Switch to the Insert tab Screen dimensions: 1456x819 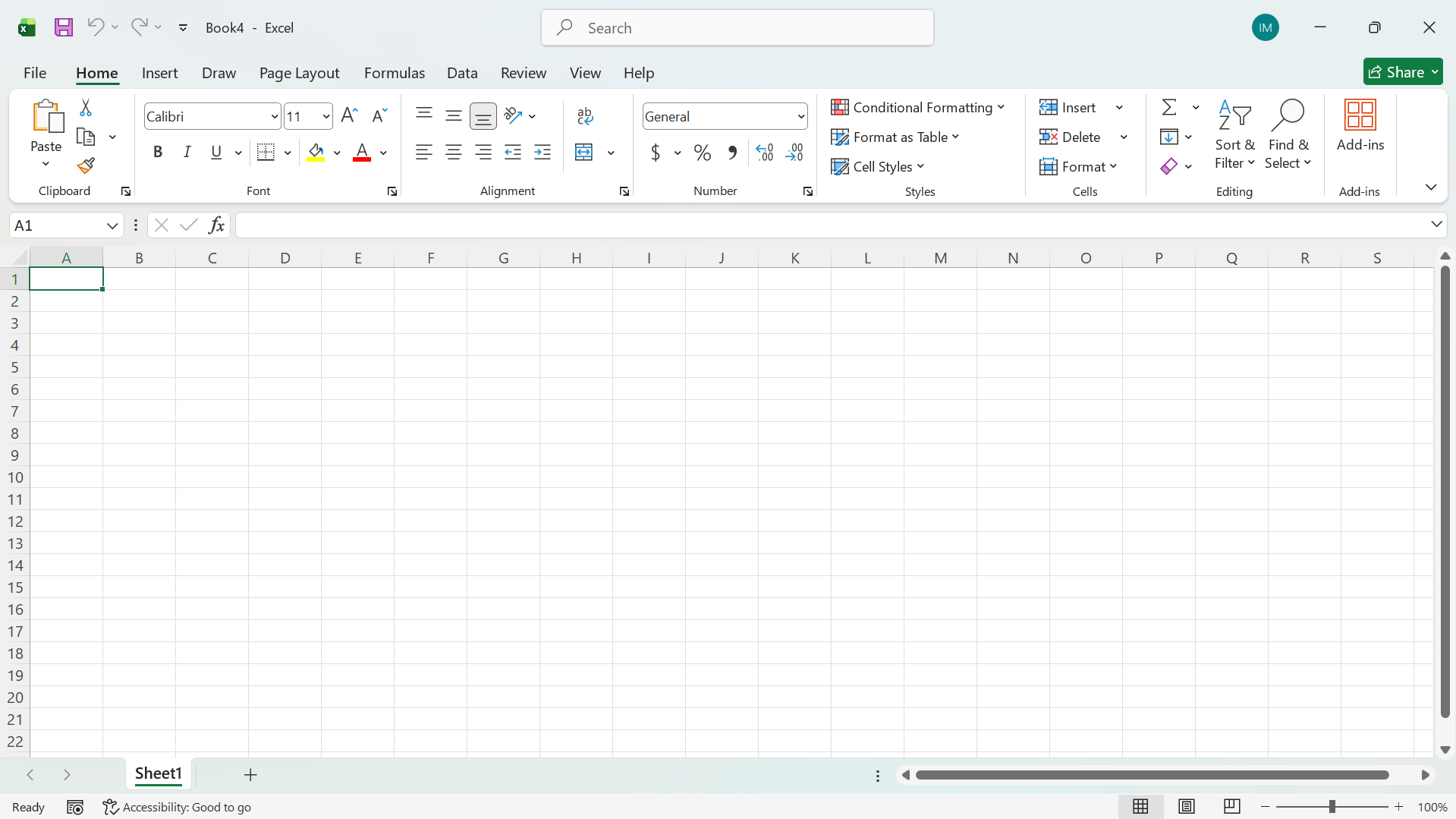coord(159,73)
